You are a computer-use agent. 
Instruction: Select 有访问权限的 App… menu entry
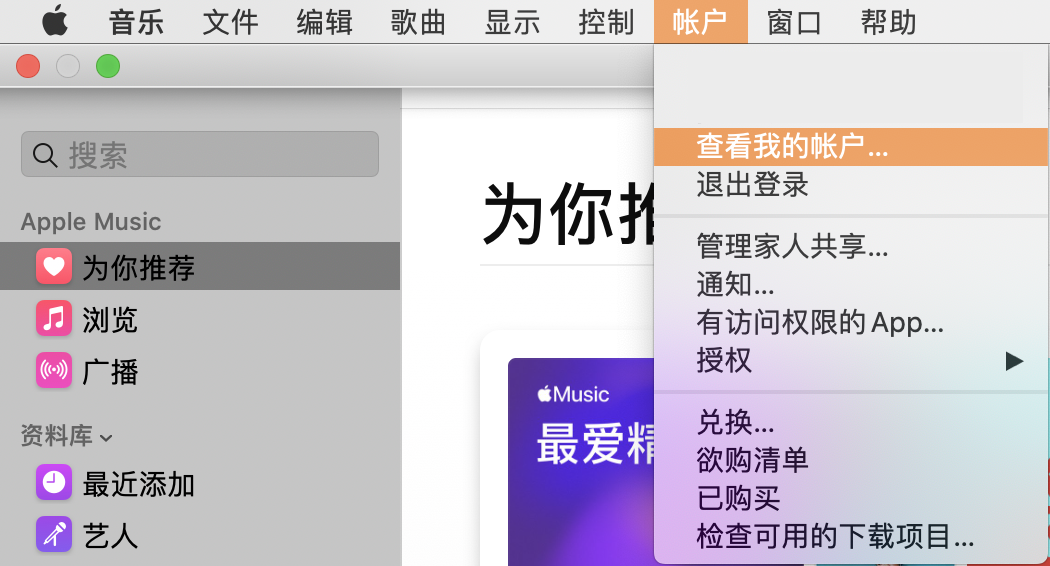click(x=851, y=322)
